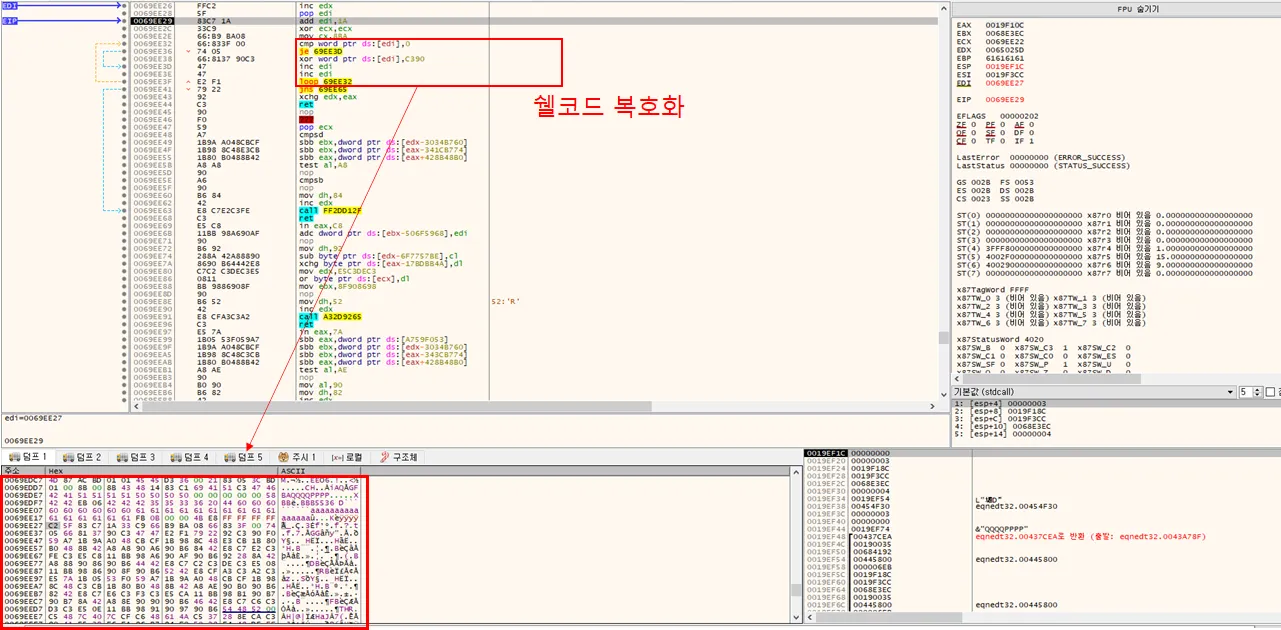
Task: Click the Hex column header in dump
Action: coord(160,470)
